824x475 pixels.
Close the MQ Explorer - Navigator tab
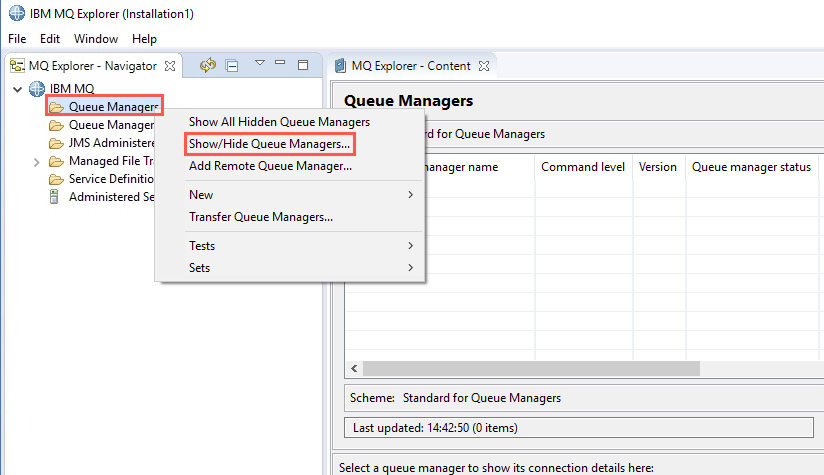click(170, 66)
